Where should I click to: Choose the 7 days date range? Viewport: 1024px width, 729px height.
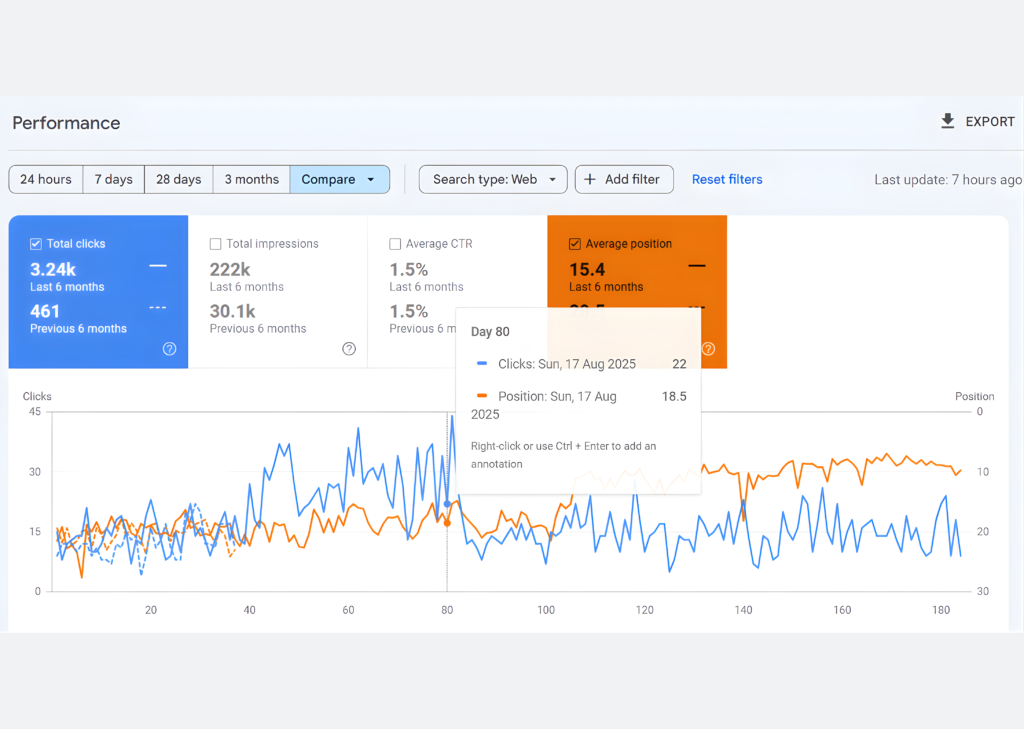[114, 179]
